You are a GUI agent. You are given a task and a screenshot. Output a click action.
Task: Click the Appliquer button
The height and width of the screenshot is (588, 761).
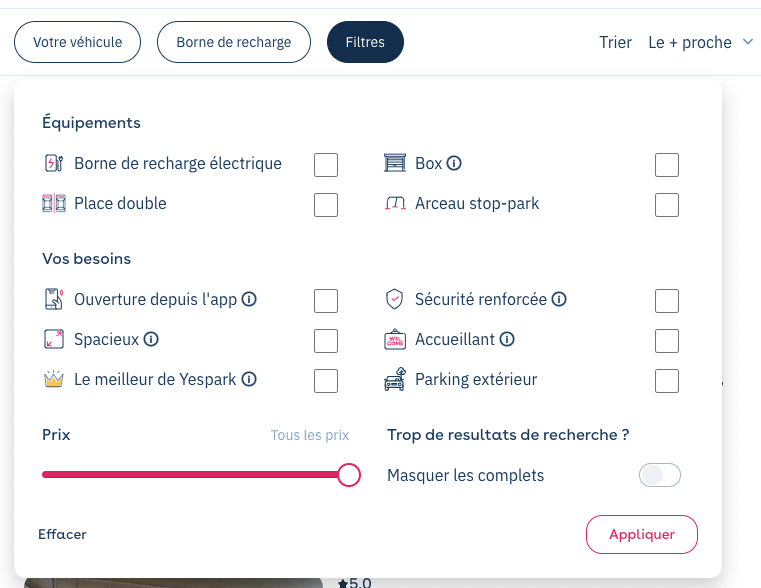[x=642, y=534]
